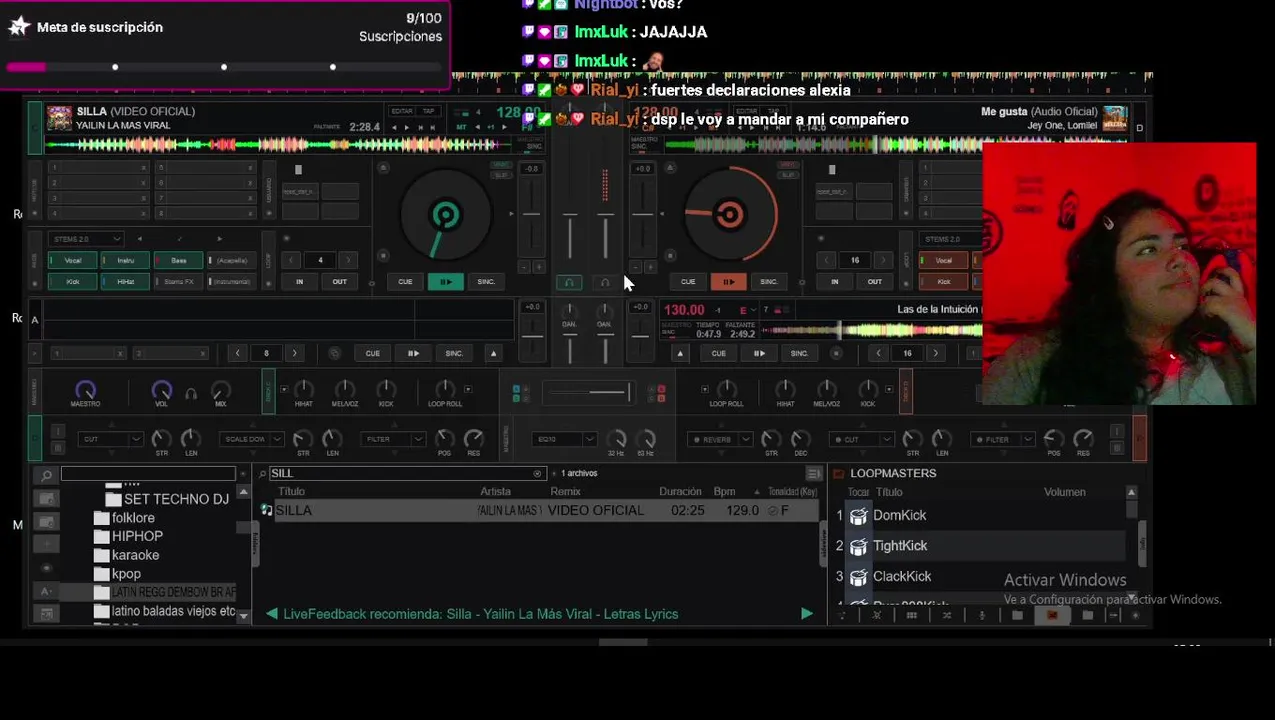Clear the SILL search text
The width and height of the screenshot is (1275, 720).
[537, 473]
